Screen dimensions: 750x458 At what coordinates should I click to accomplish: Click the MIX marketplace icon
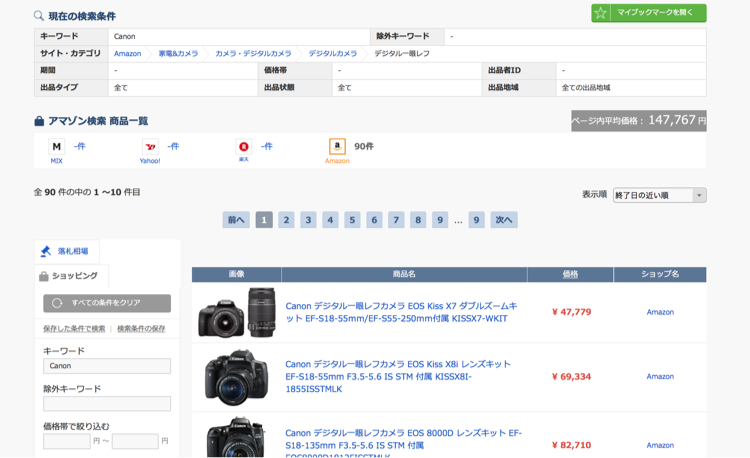coord(57,147)
